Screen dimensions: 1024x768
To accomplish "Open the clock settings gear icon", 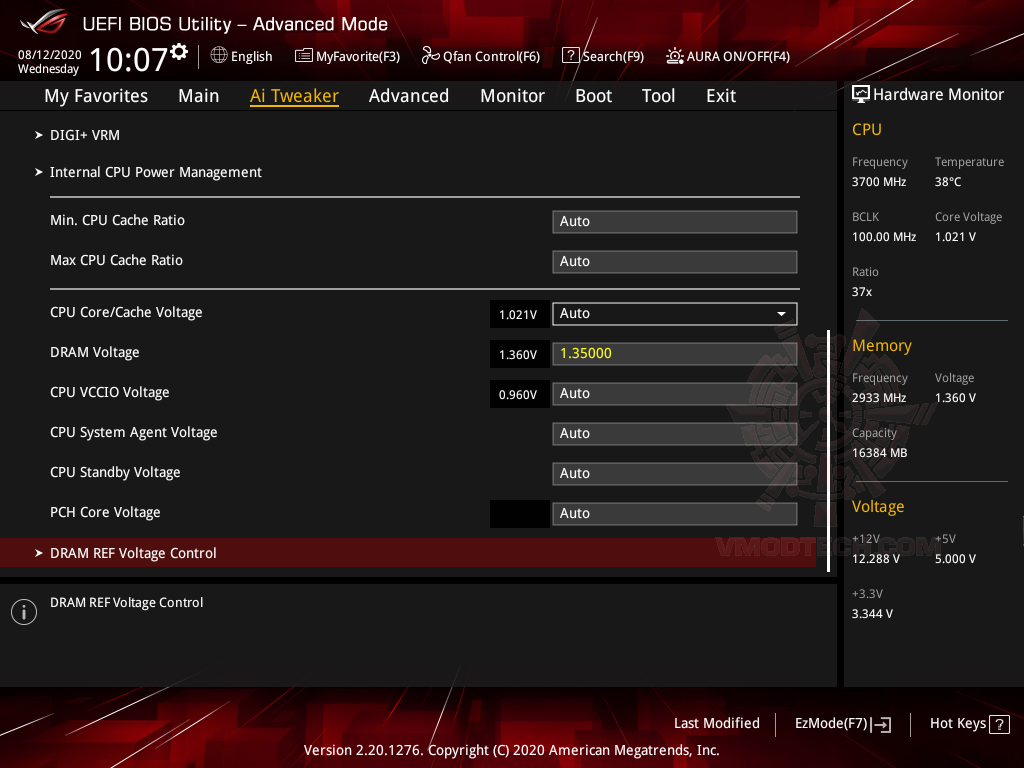I will click(178, 52).
